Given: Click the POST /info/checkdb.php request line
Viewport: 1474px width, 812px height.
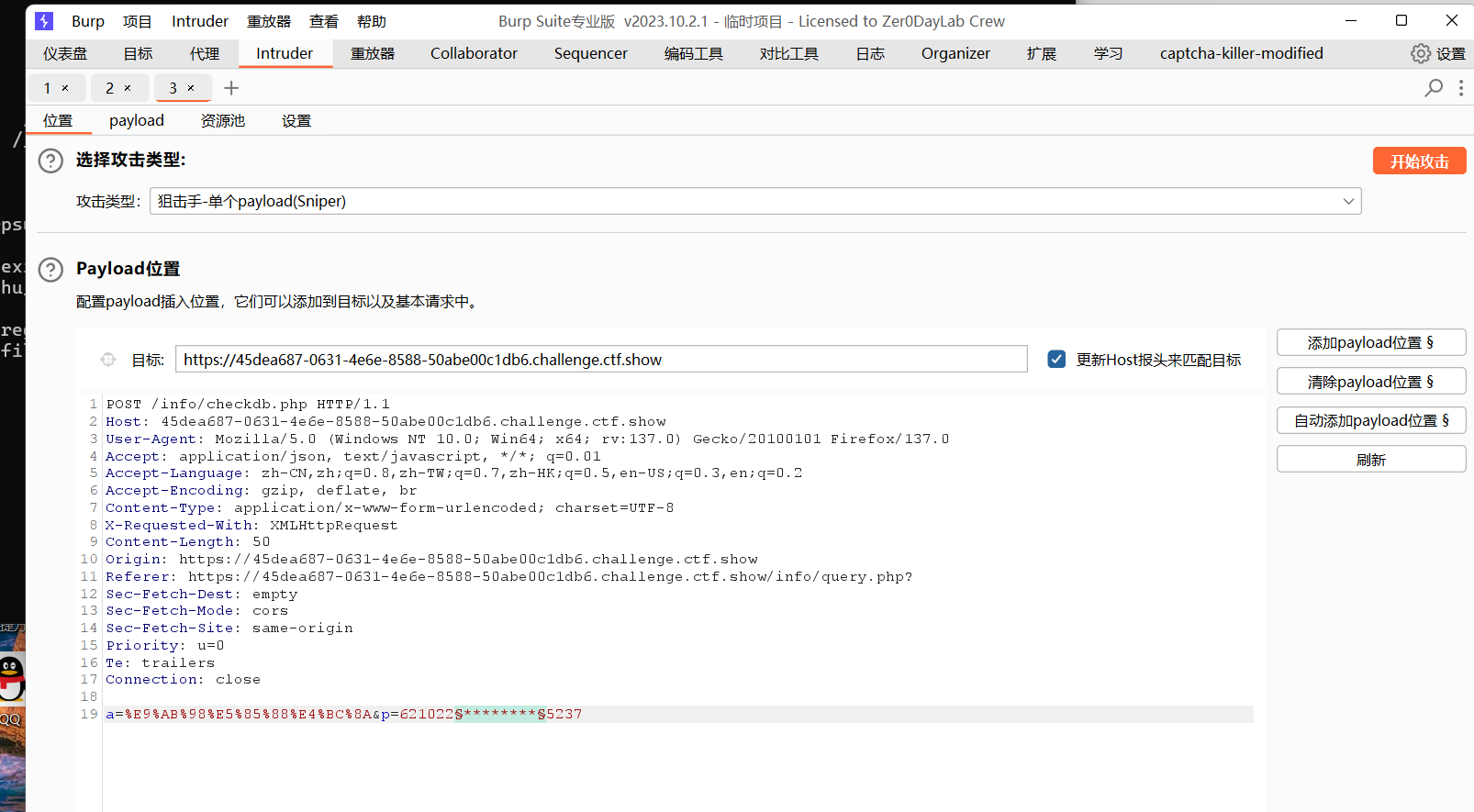Looking at the screenshot, I should (x=248, y=405).
